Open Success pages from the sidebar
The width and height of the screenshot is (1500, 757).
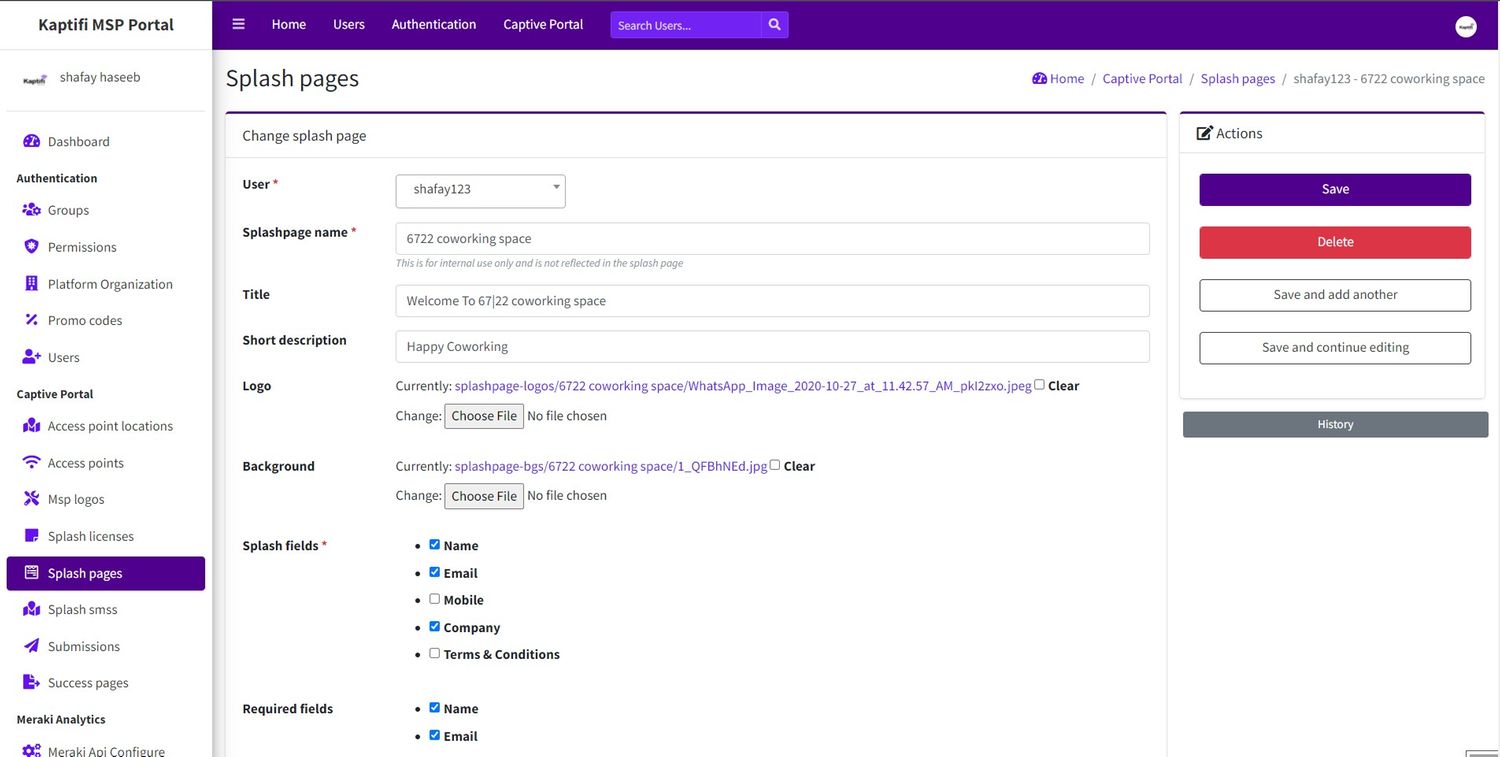point(88,682)
